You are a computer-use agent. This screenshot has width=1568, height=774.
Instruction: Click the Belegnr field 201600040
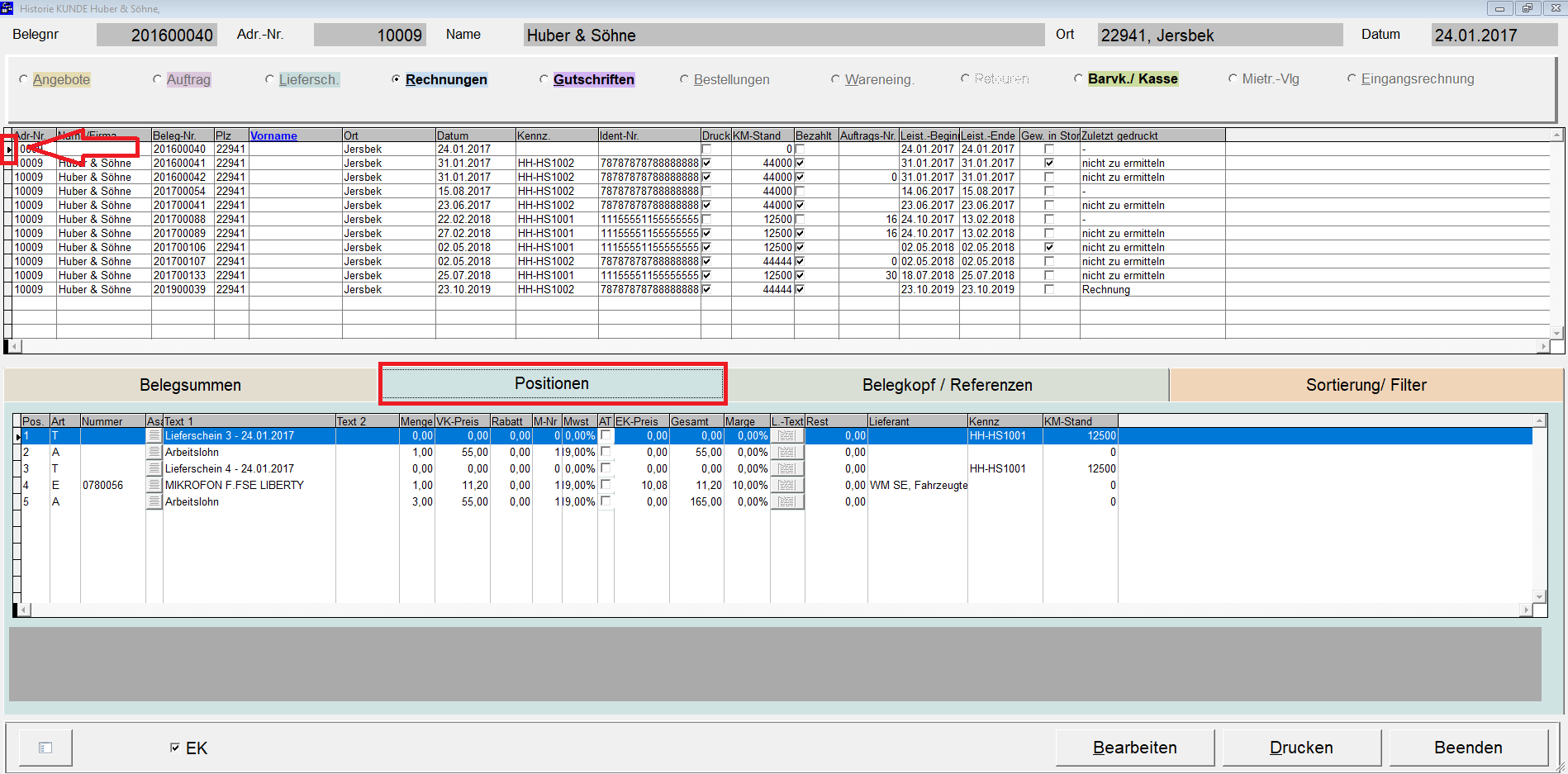coord(156,35)
